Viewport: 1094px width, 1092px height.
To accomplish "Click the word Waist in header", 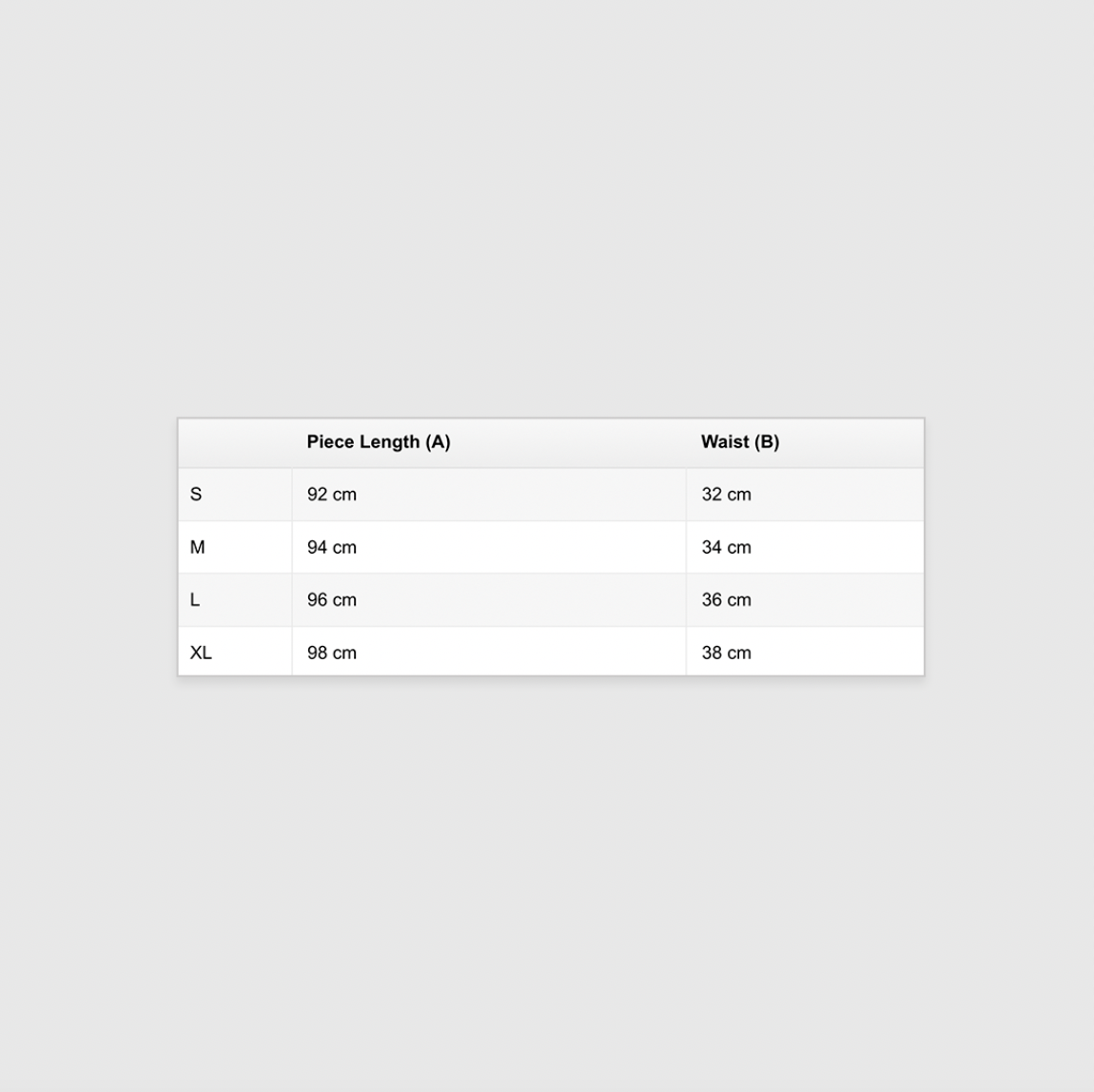I will coord(725,441).
